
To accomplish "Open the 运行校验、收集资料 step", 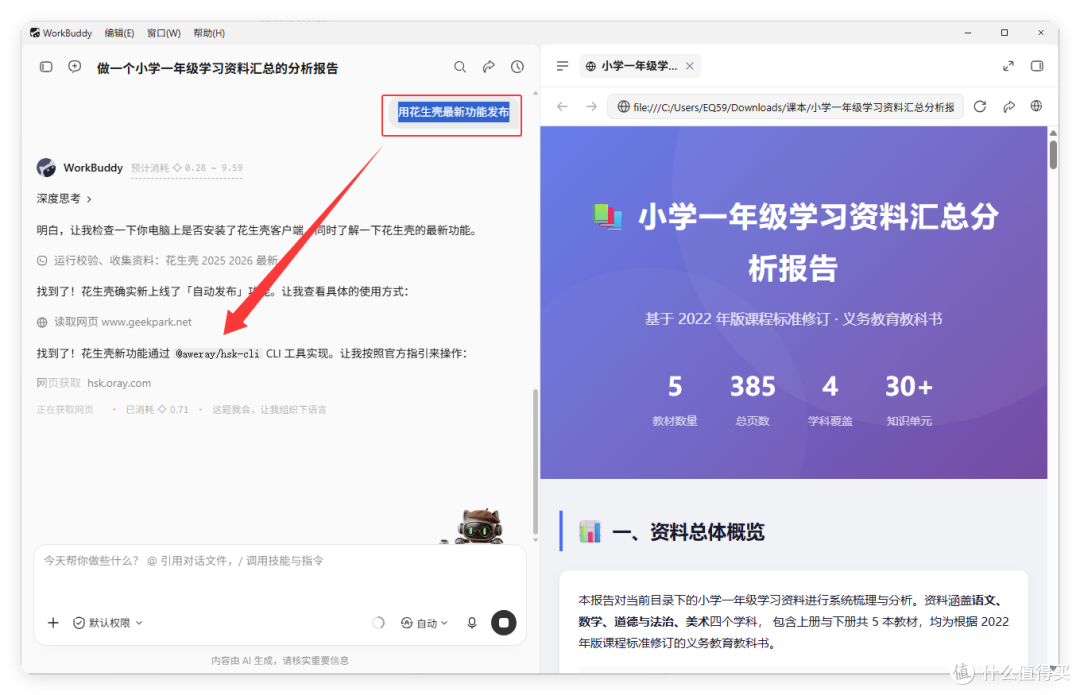I will [158, 260].
